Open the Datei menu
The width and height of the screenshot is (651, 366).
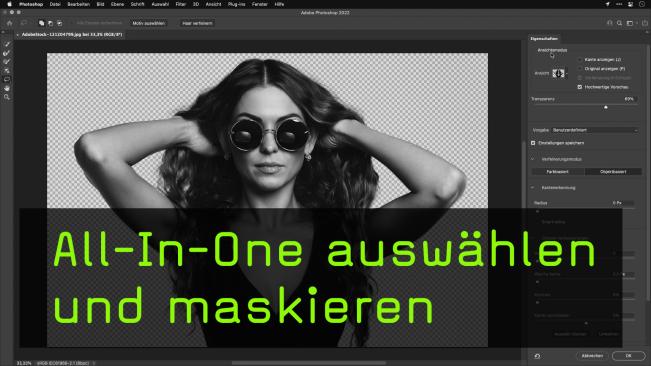click(55, 4)
